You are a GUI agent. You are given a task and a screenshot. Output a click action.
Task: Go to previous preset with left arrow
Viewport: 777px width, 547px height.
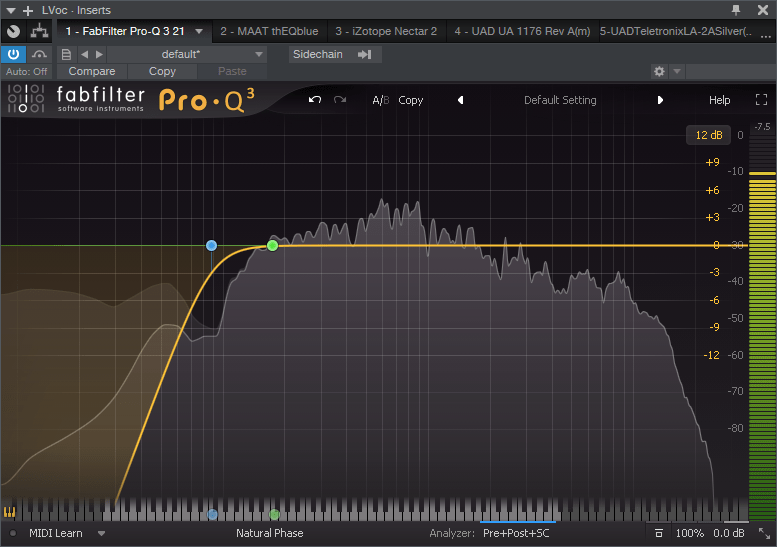461,100
